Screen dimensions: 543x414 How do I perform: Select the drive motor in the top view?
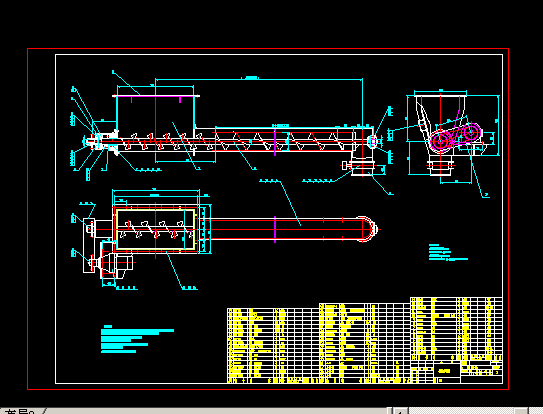coord(117,262)
